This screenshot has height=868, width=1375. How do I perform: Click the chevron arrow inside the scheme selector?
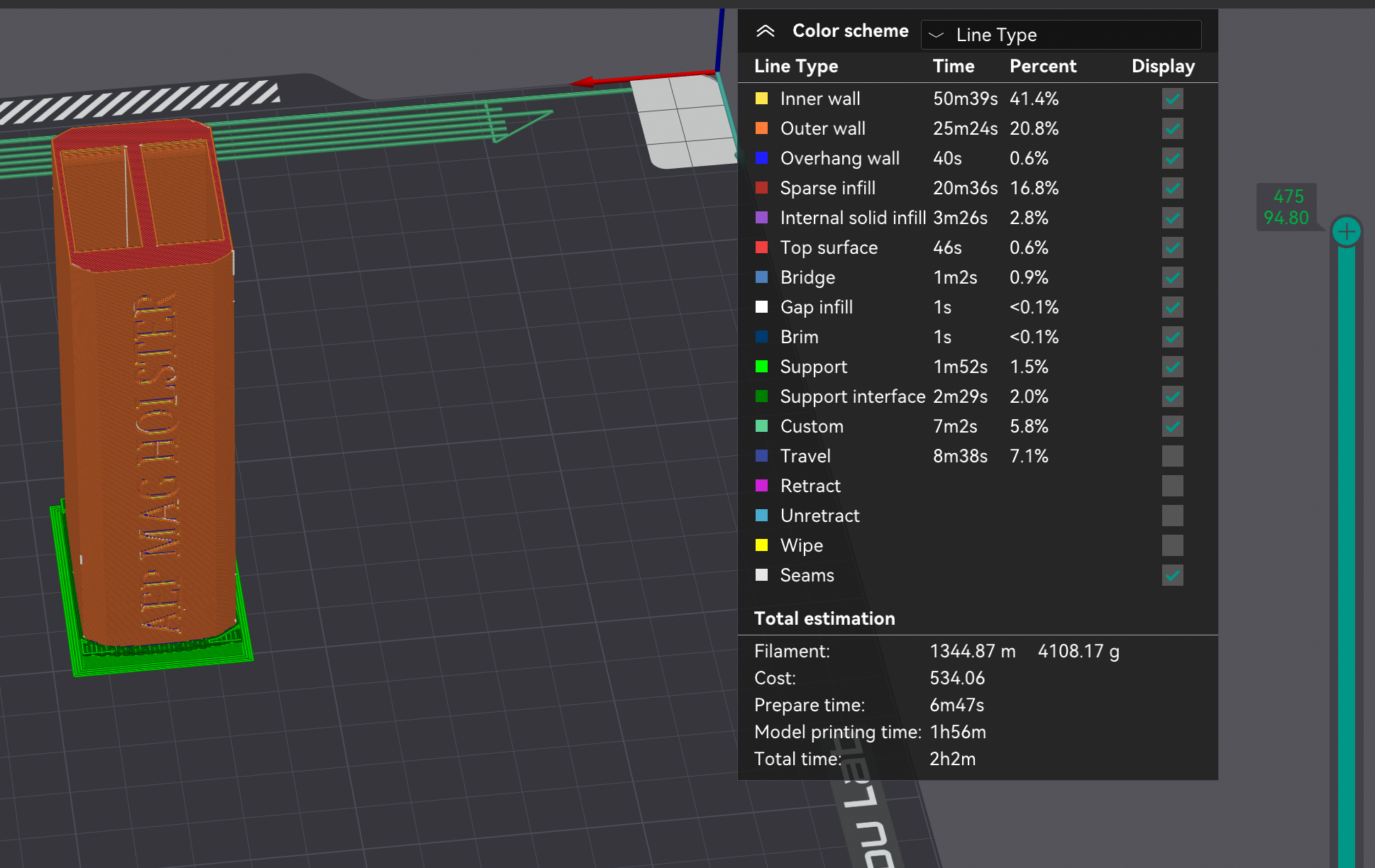point(937,34)
